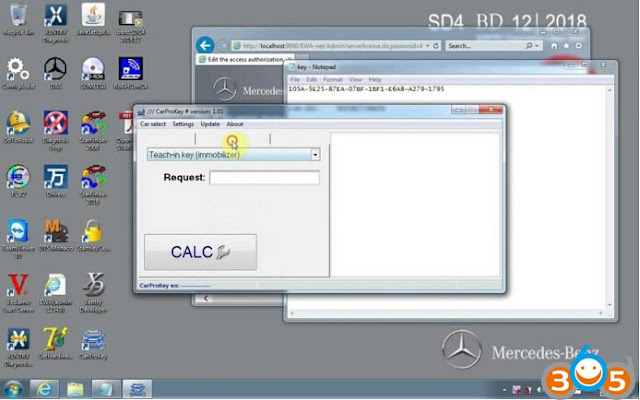Click the key text line in Notepad
Viewport: 640px width, 400px height.
point(366,89)
